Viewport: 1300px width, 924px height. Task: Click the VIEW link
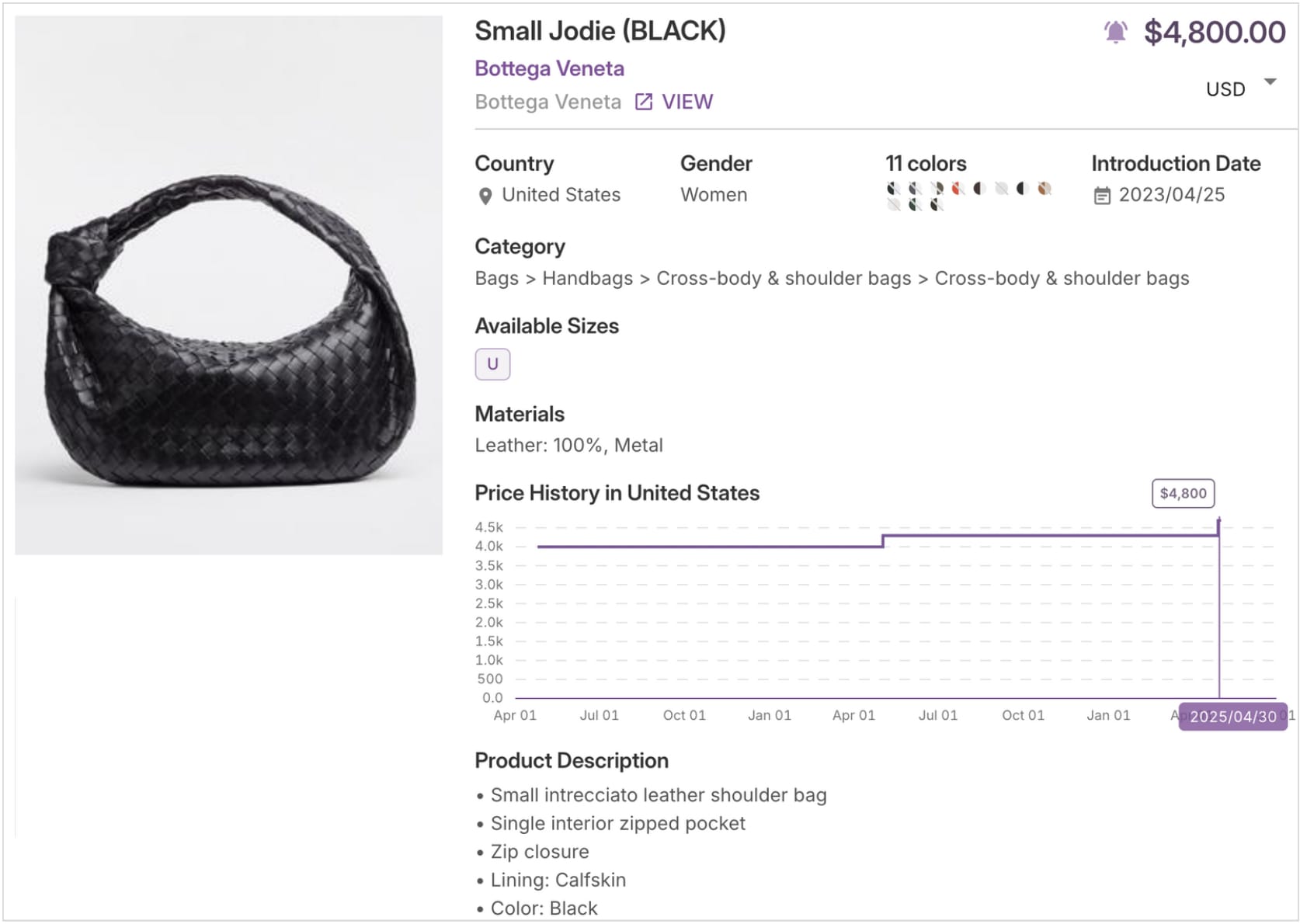coord(686,101)
